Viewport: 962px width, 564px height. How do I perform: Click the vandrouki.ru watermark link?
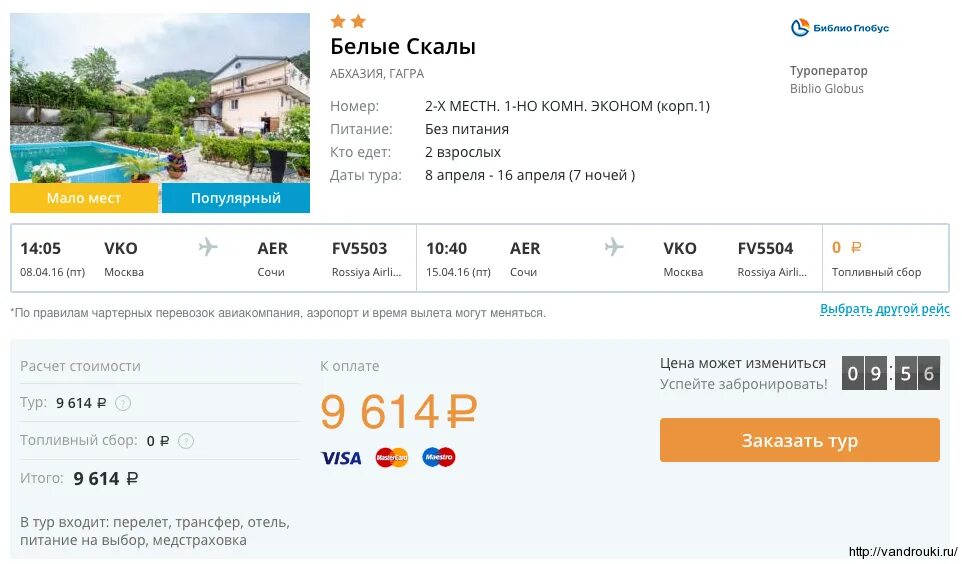903,552
